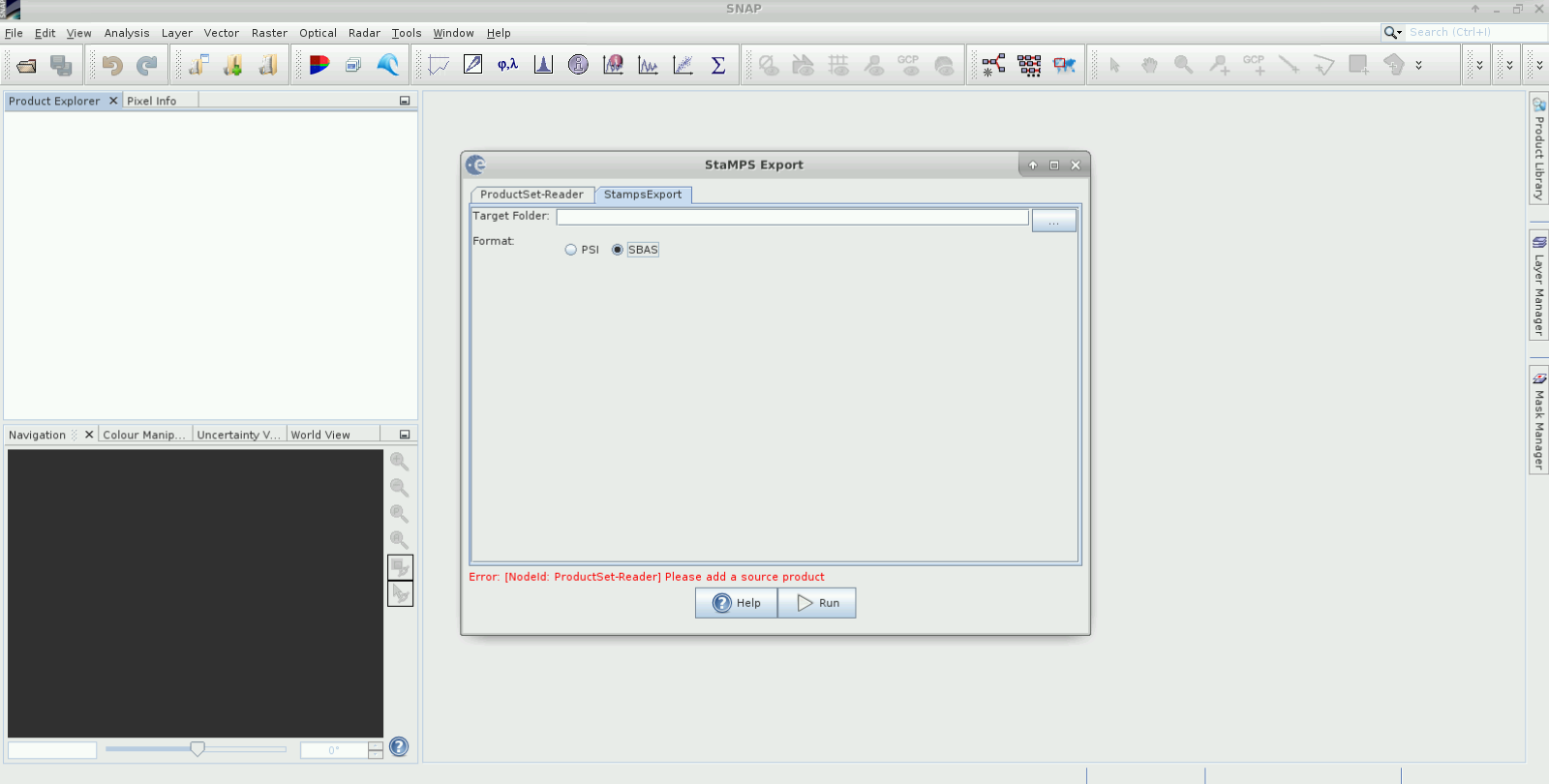
Task: Expand the hidden interaction tools chevron
Action: [x=1418, y=65]
